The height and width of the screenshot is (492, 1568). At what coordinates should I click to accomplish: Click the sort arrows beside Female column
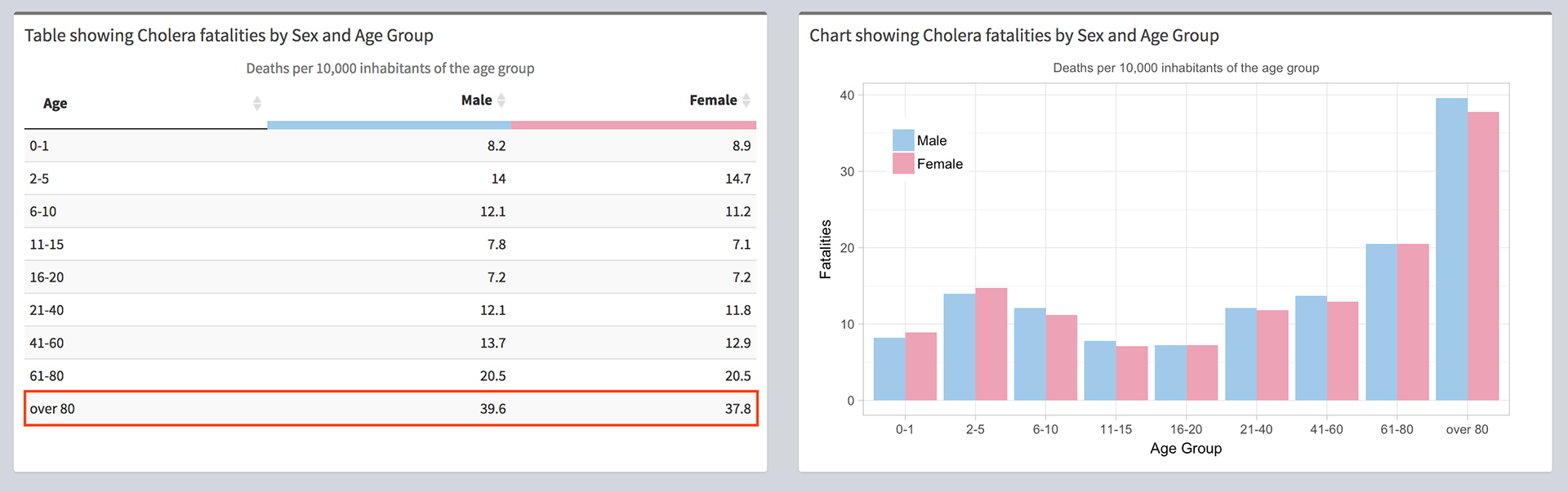pyautogui.click(x=746, y=100)
